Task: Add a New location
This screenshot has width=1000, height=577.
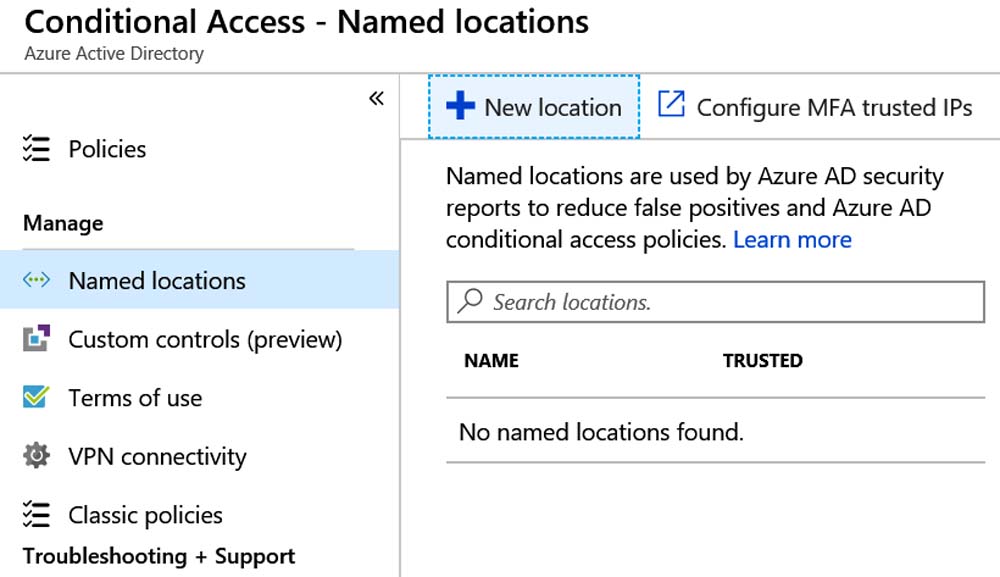Action: point(534,106)
